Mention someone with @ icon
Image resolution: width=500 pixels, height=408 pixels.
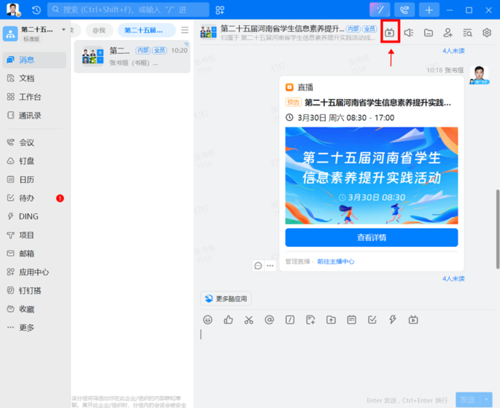pos(269,320)
